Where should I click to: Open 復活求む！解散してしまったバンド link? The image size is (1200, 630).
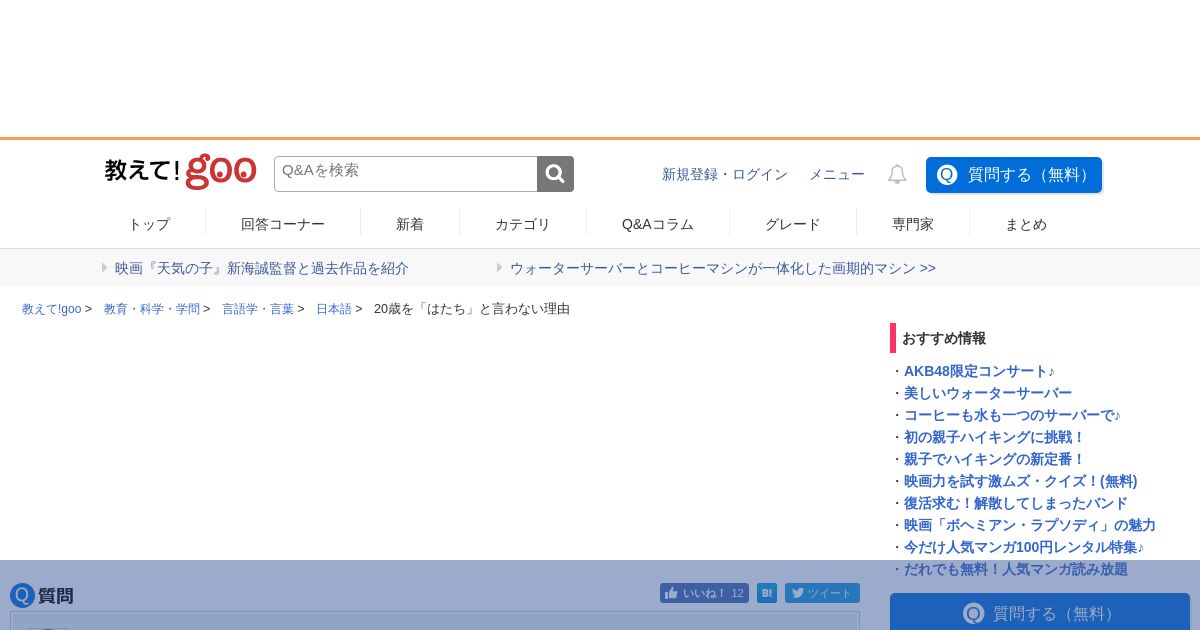click(x=1016, y=503)
